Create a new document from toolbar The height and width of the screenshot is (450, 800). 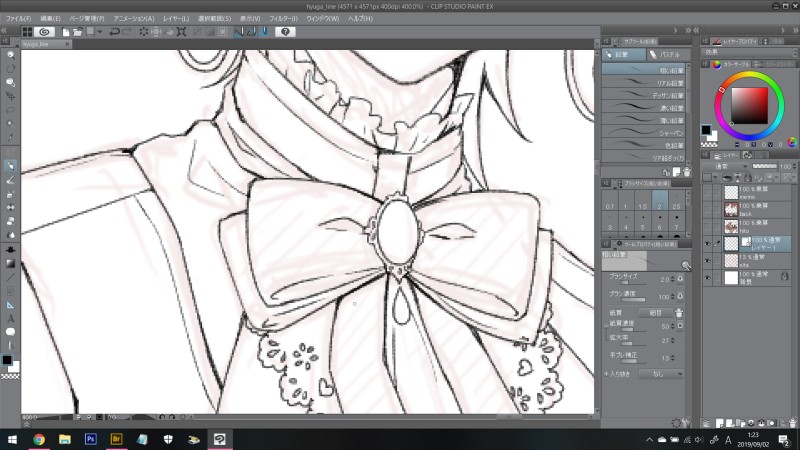66,32
